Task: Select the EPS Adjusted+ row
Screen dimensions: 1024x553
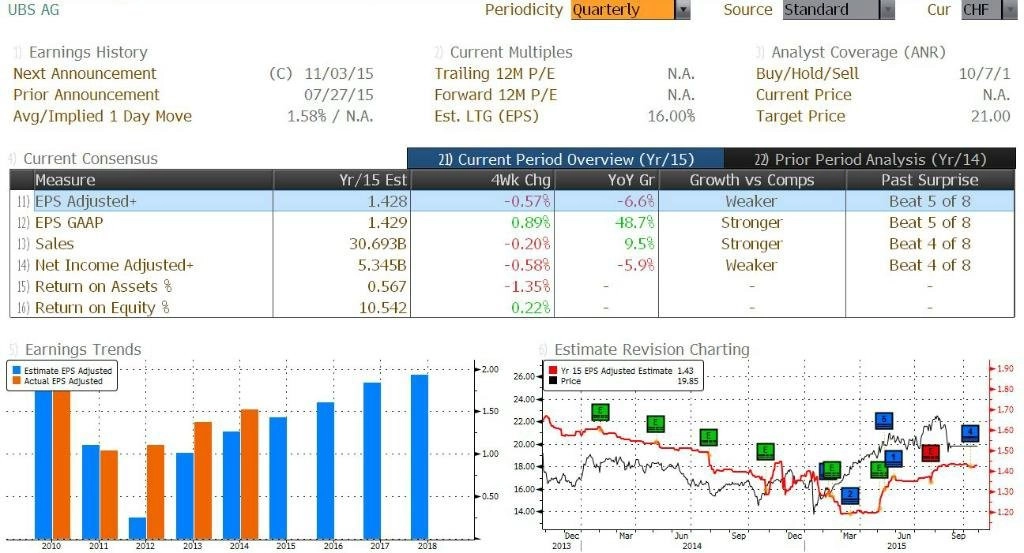Action: (513, 201)
